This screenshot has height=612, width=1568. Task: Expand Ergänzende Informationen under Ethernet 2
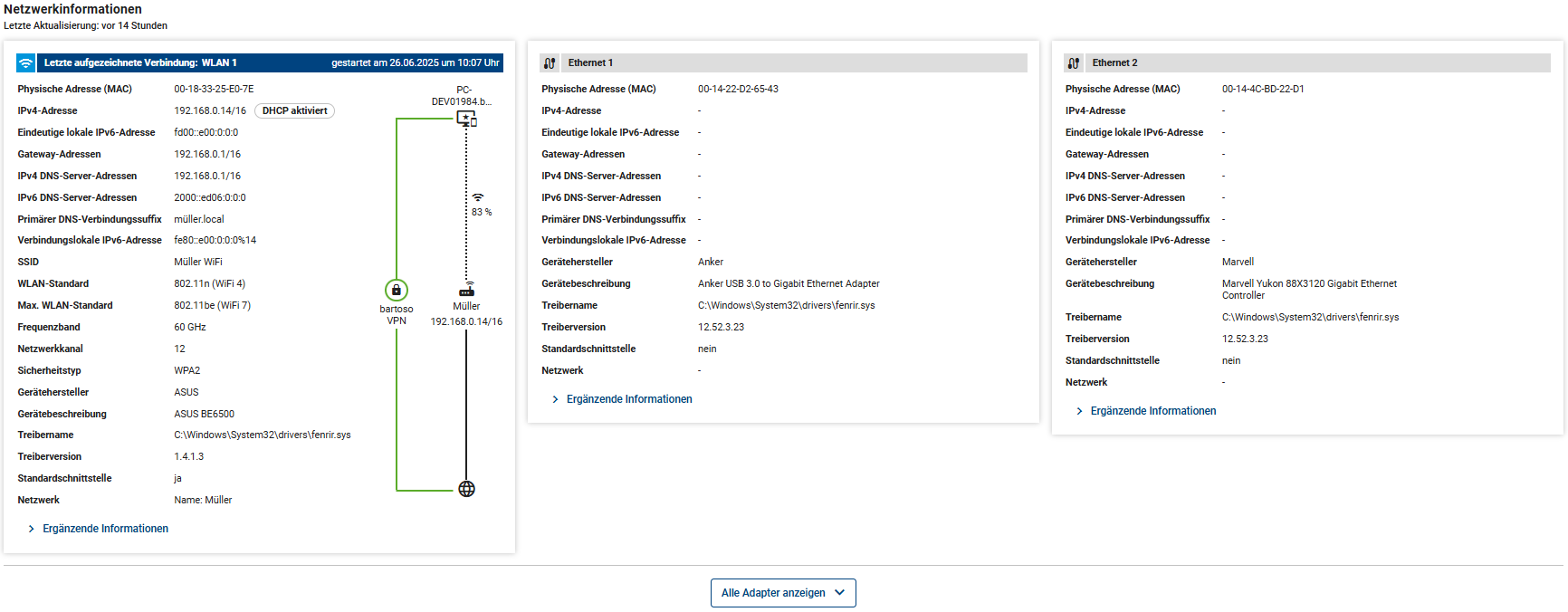click(1152, 411)
